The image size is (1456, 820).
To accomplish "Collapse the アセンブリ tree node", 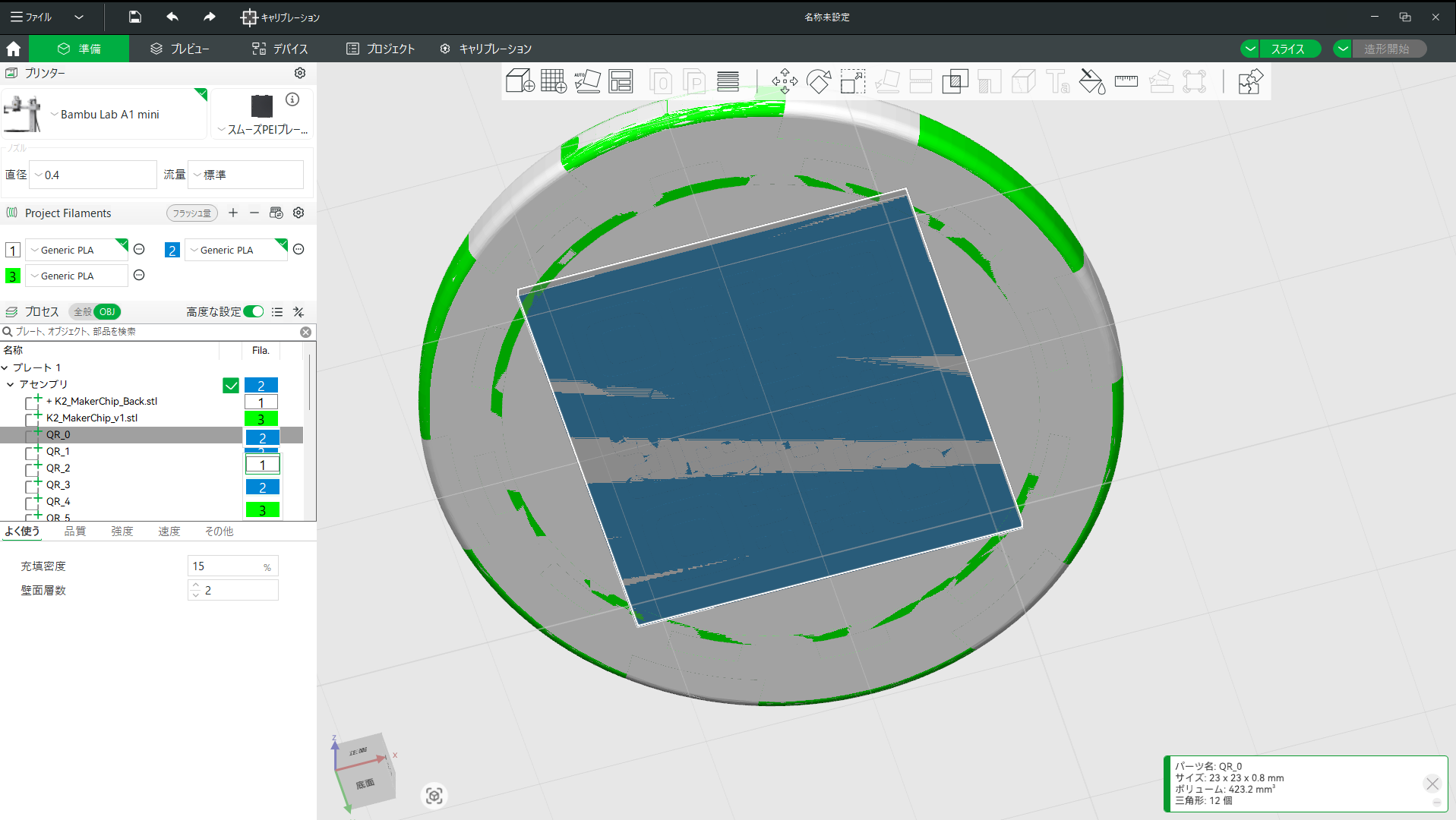I will [x=11, y=384].
